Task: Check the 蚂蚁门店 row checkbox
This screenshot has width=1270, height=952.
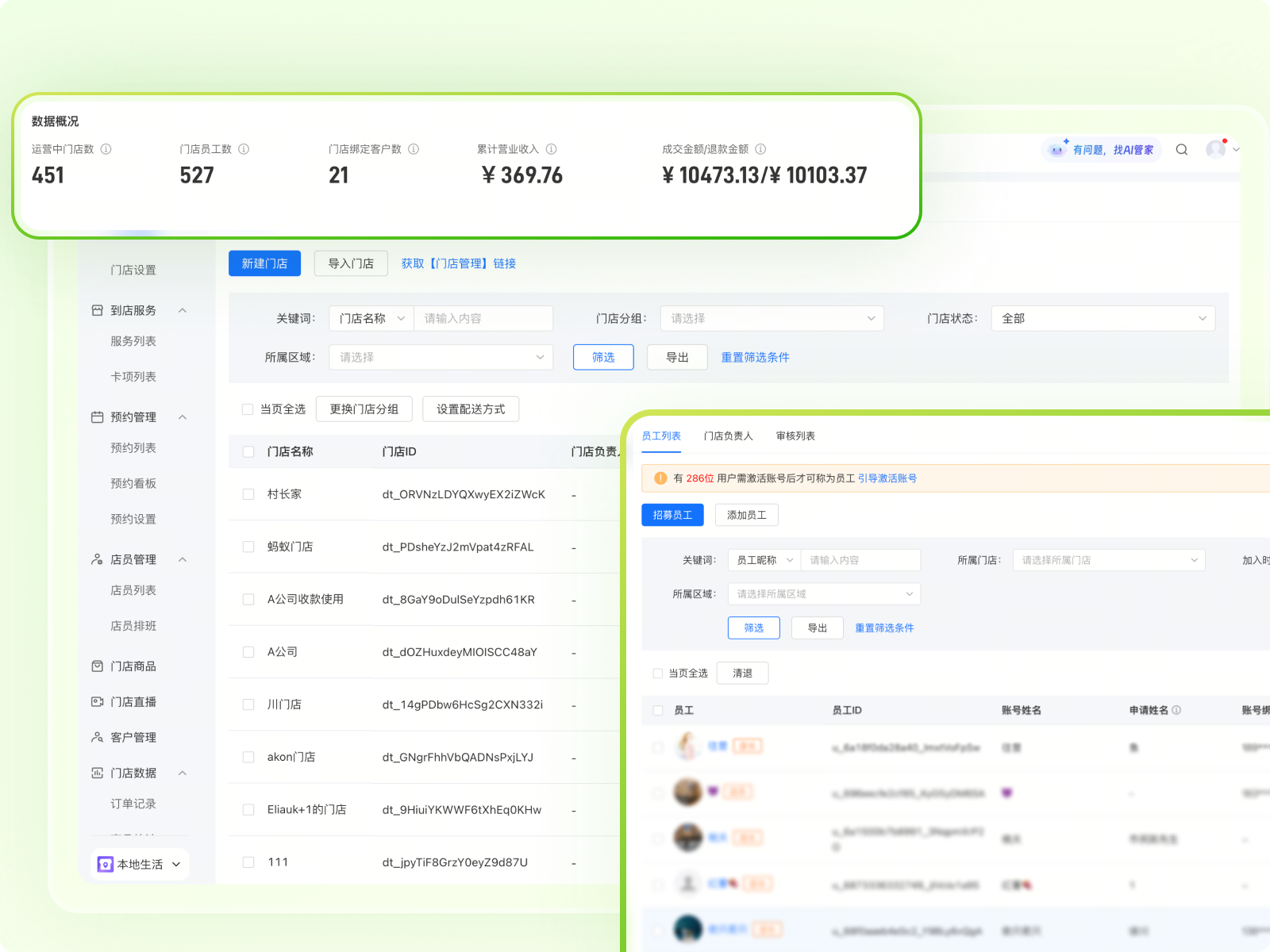Action: pos(248,547)
